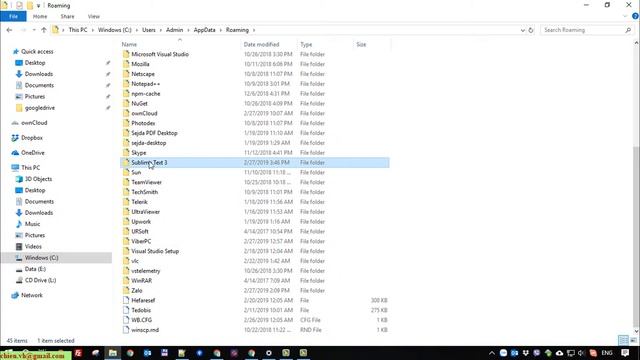This screenshot has height=360, width=640.
Task: Select the ViberPC folder name
Action: pyautogui.click(x=141, y=241)
